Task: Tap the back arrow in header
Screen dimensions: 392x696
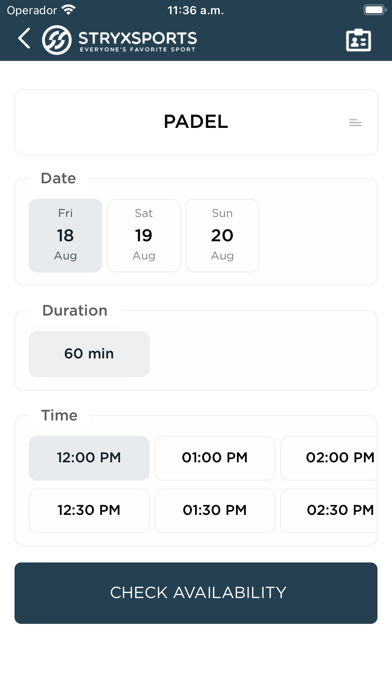Action: pyautogui.click(x=24, y=39)
